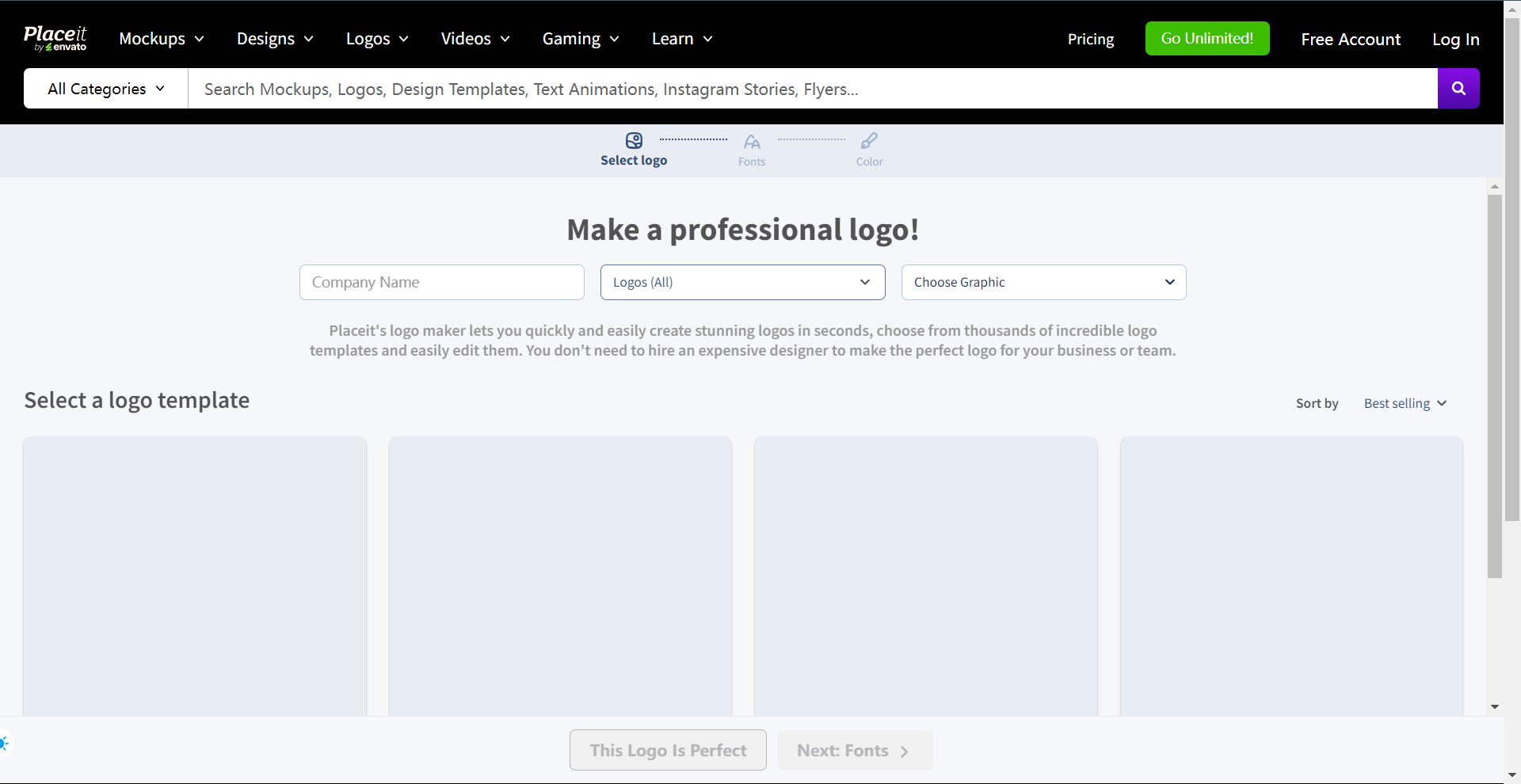The width and height of the screenshot is (1521, 784).
Task: Click the blue sun icon at the bottom-left edge
Action: pos(4,743)
